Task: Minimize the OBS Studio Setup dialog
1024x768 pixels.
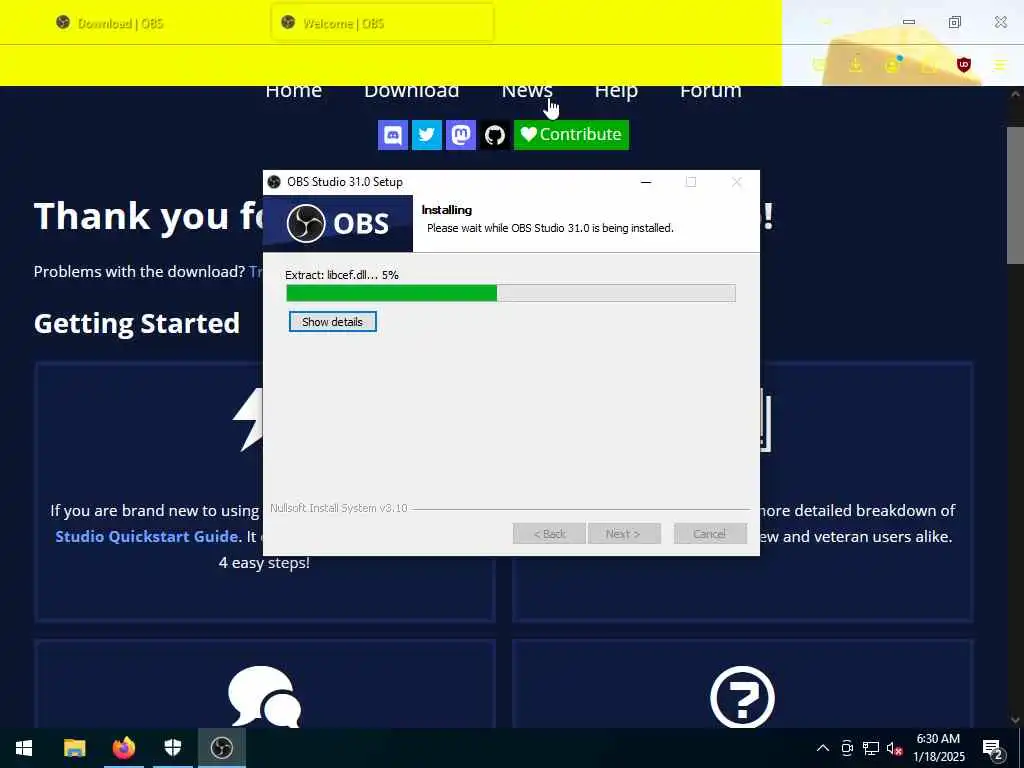Action: [x=646, y=182]
